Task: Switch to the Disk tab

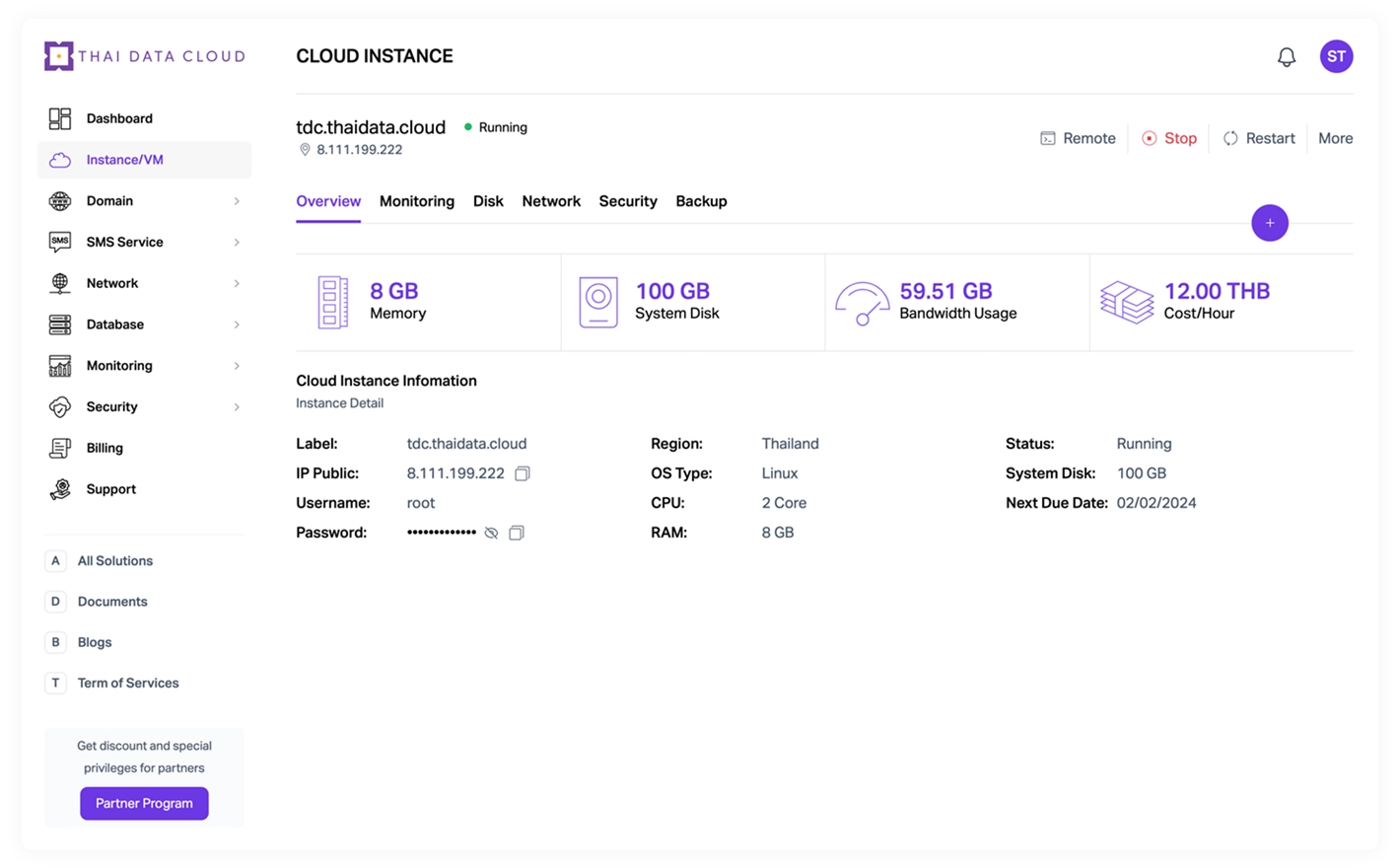Action: 488,201
